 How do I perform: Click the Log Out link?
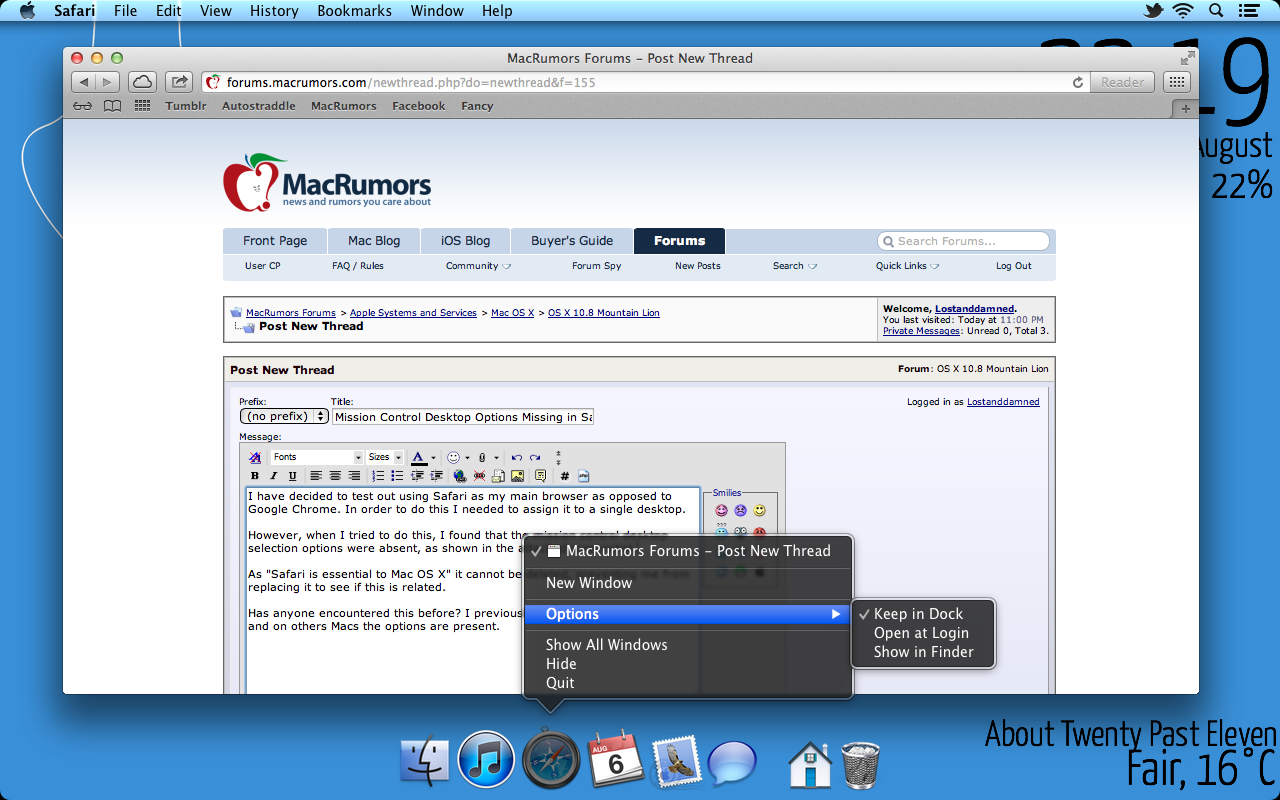tap(1014, 266)
